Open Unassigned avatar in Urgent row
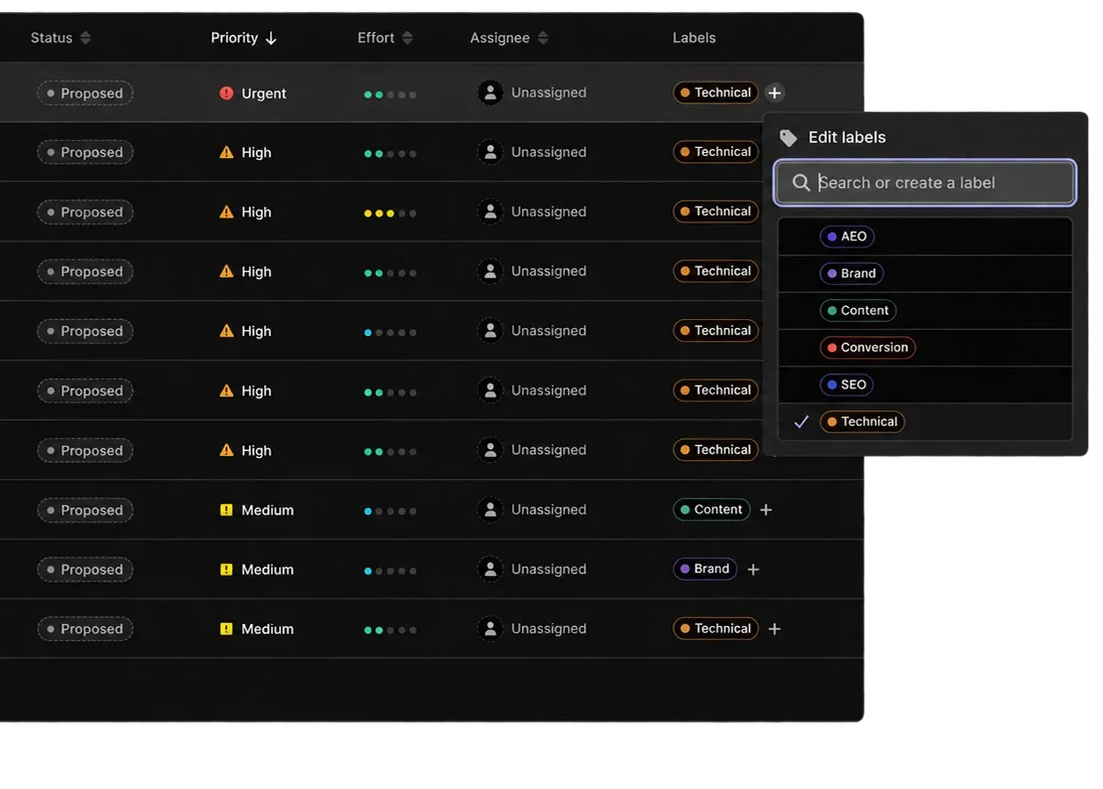This screenshot has width=1103, height=789. 490,92
